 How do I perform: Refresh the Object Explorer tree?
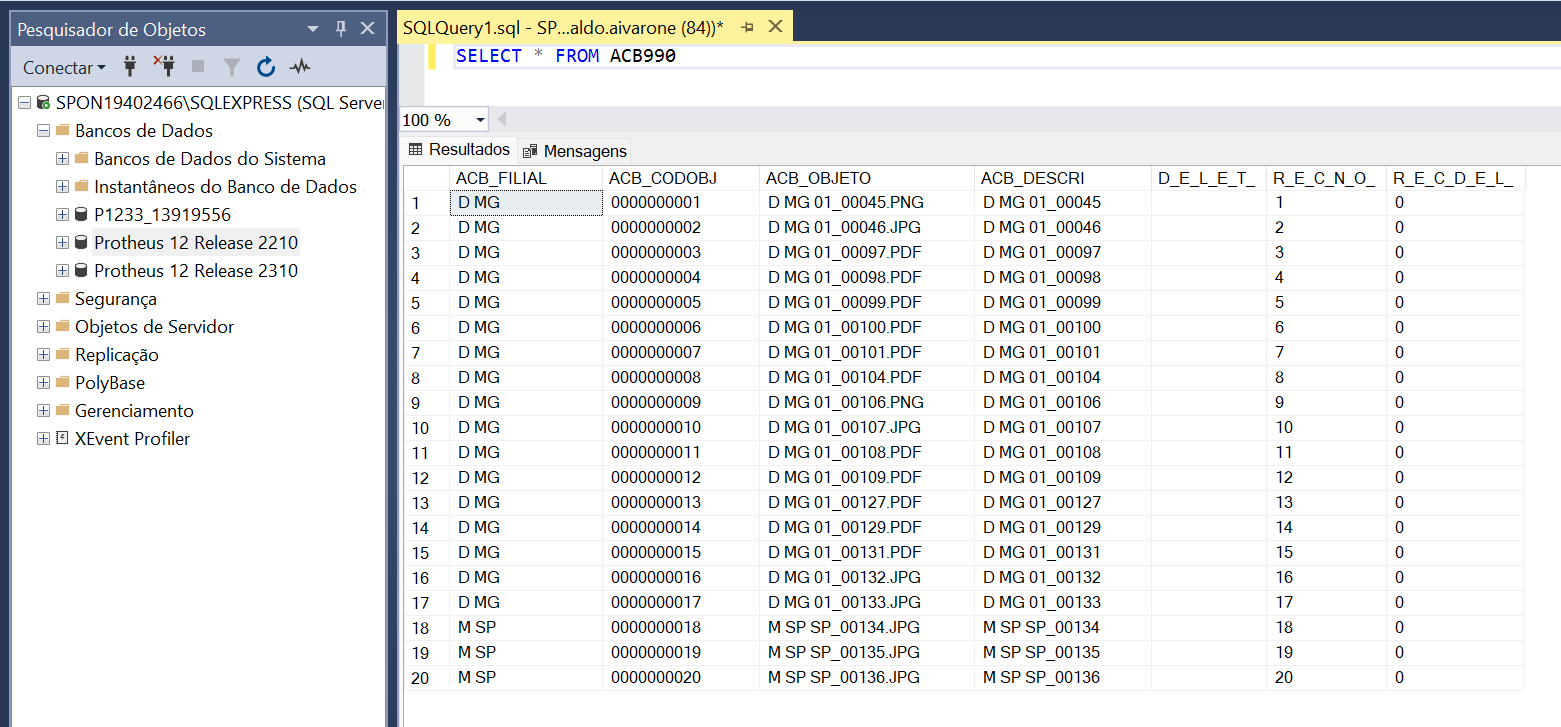pos(266,67)
